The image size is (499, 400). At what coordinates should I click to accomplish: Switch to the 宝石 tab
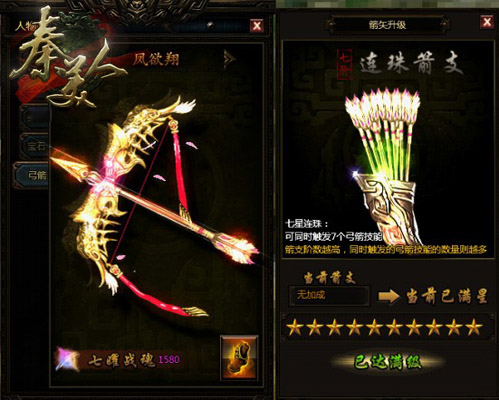click(x=33, y=146)
